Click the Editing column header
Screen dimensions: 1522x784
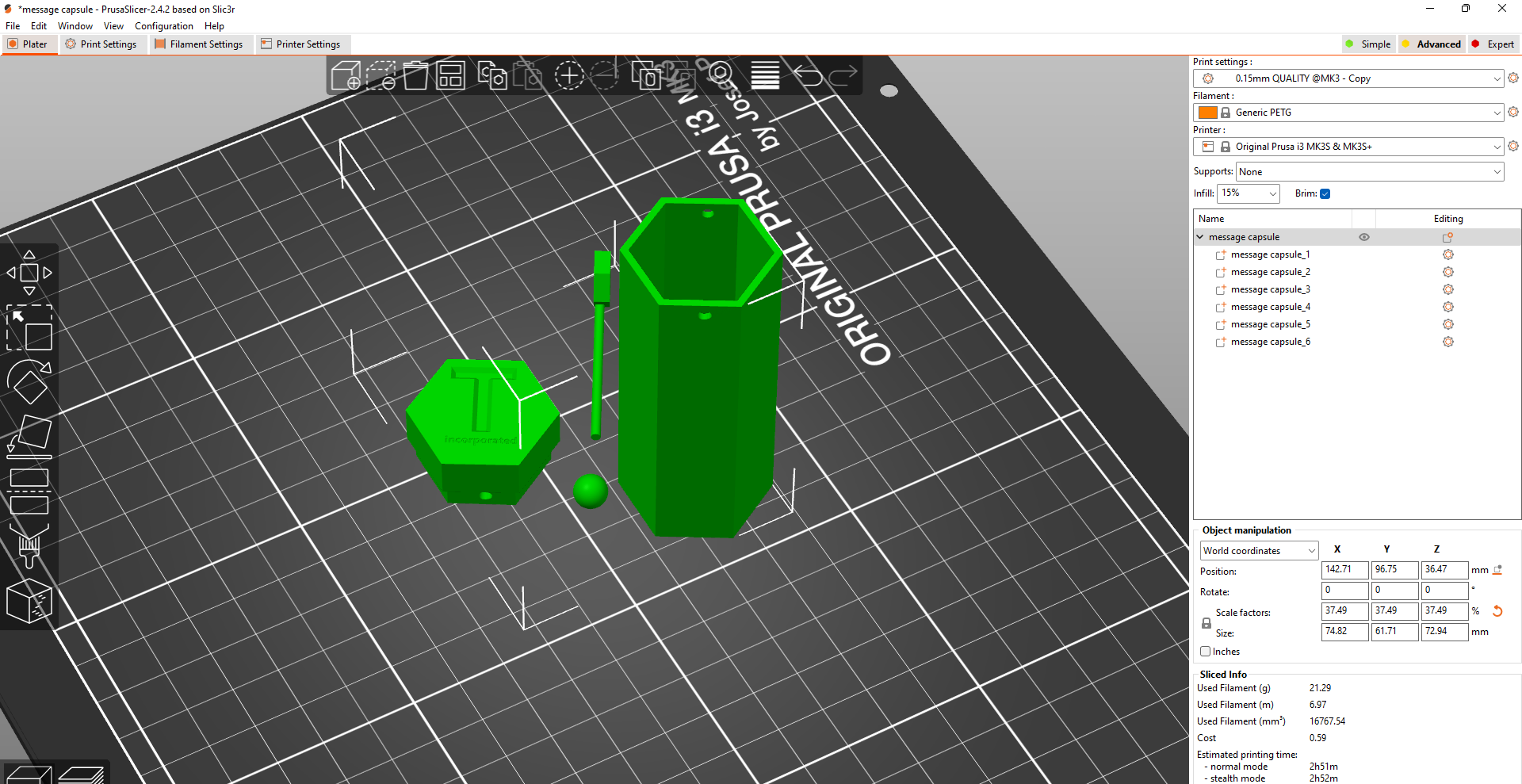pos(1448,219)
